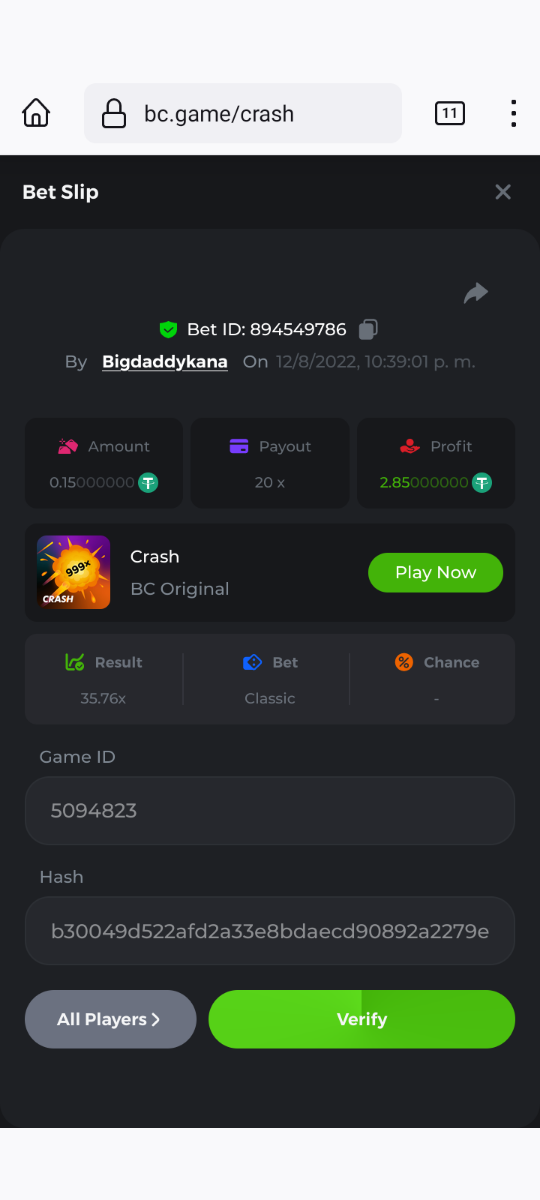Select the Game ID field 5094823
540x1200 pixels.
tap(270, 810)
